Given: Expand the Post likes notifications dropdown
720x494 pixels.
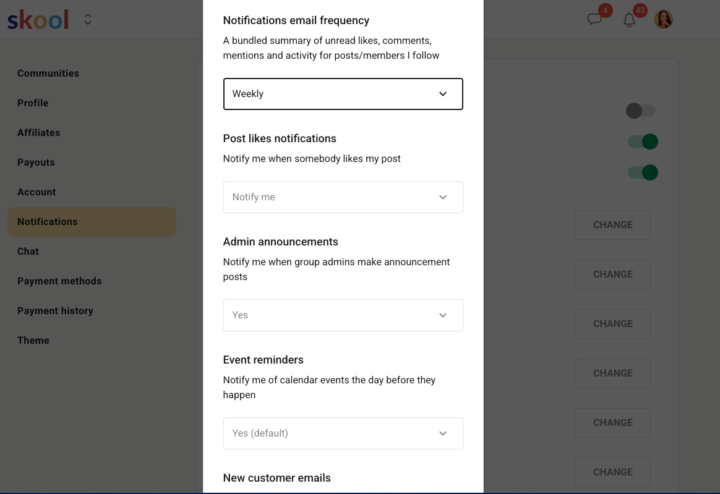Looking at the screenshot, I should coord(342,197).
